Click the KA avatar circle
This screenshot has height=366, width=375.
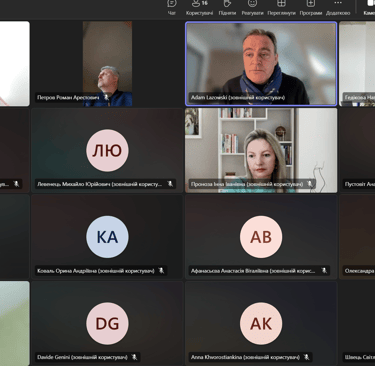107,237
